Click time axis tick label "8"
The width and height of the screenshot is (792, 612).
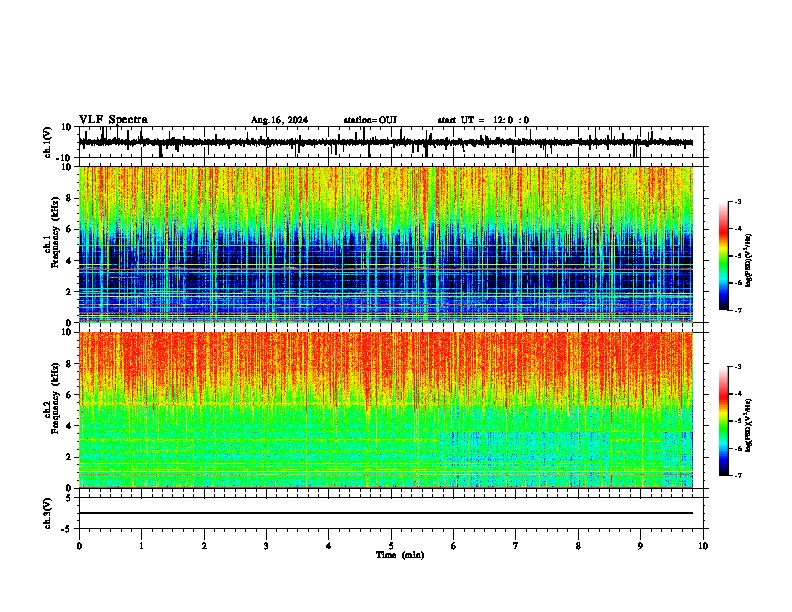[578, 546]
